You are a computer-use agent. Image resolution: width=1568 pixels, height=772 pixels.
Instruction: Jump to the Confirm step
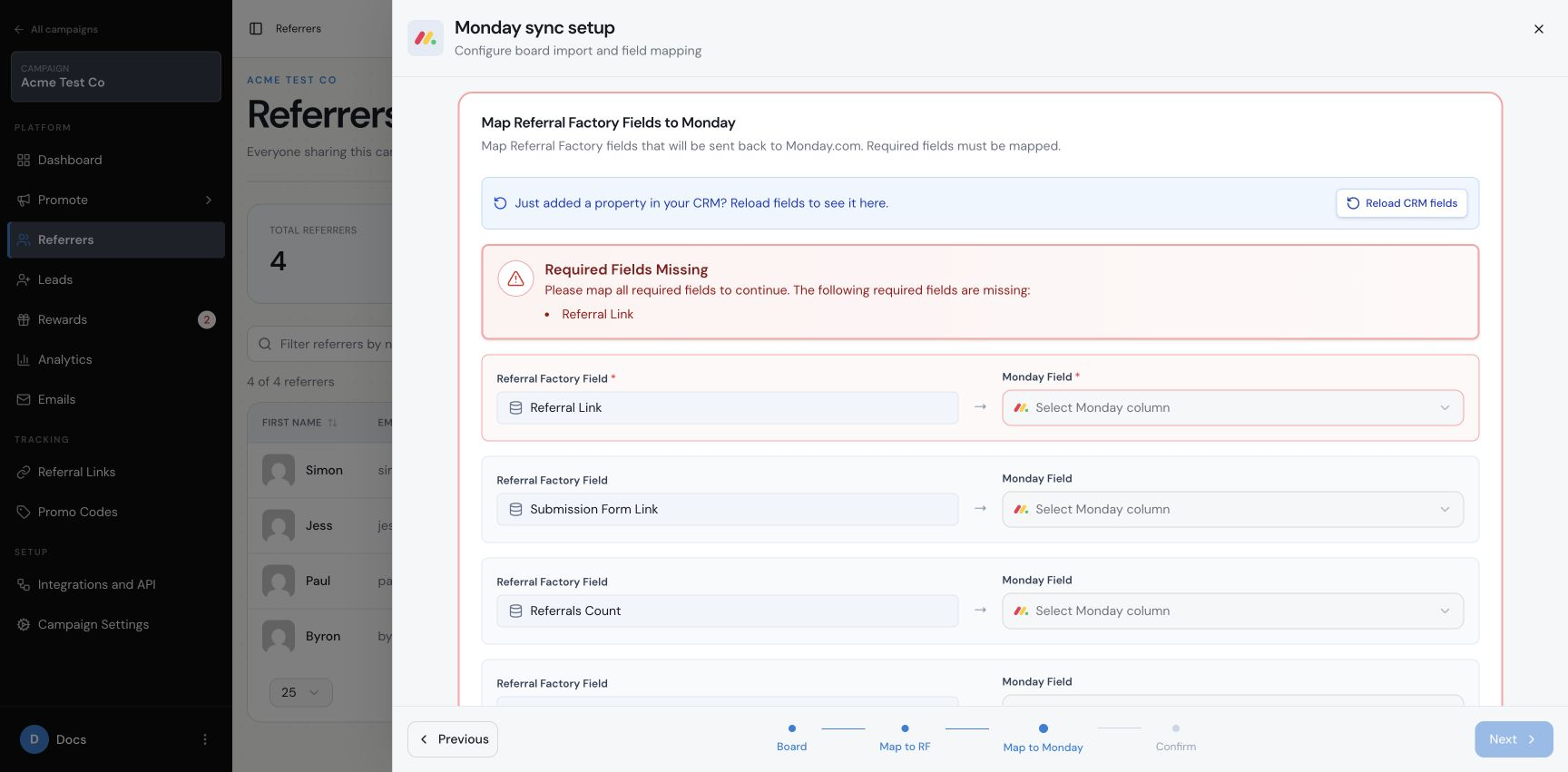(1176, 738)
